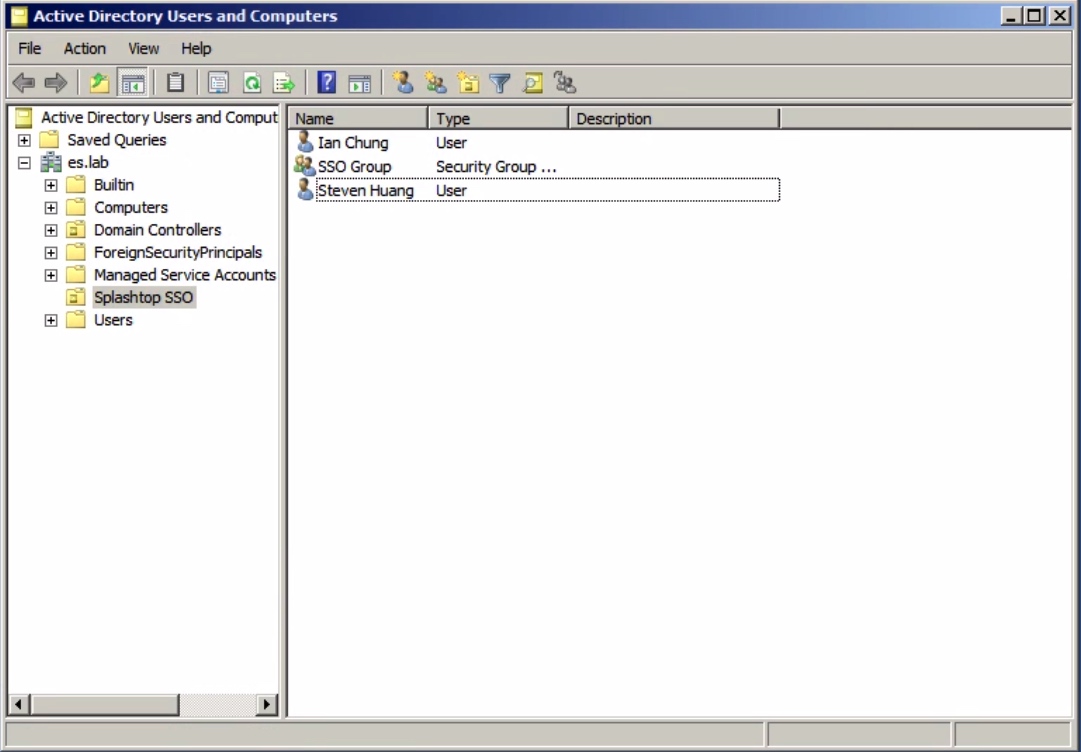Create a new organizational unit icon
Viewport: 1081px width, 752px height.
pyautogui.click(x=468, y=83)
